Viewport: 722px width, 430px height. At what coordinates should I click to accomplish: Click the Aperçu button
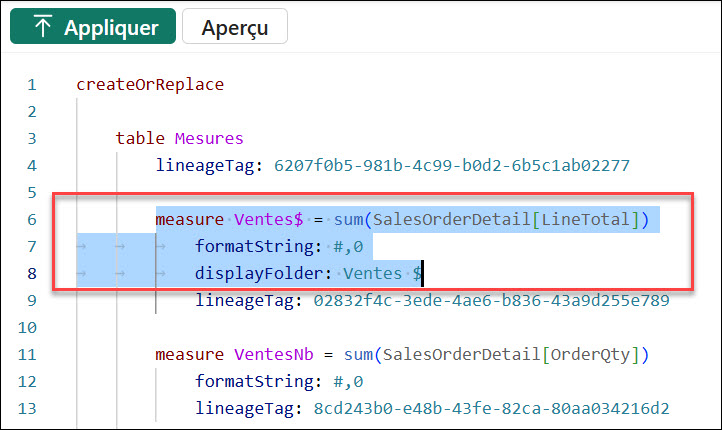[x=234, y=27]
